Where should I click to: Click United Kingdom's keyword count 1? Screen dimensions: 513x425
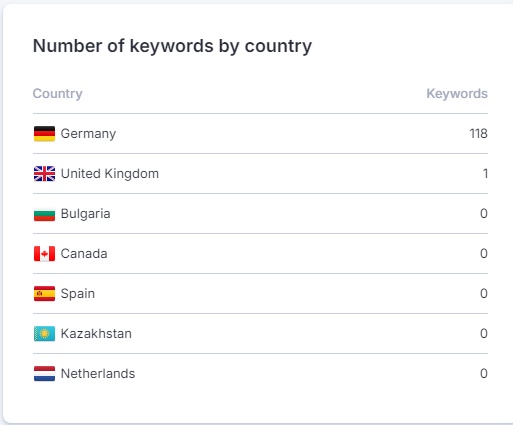485,174
